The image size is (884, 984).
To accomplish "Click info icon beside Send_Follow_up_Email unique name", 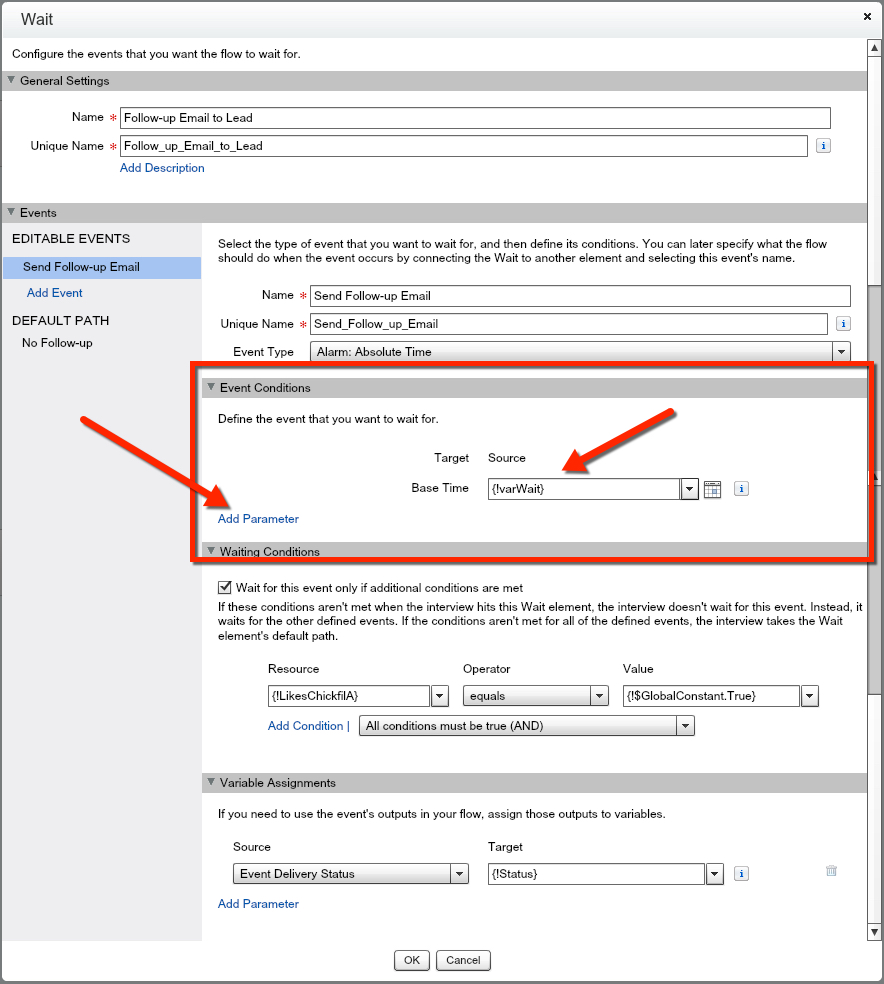I will [x=843, y=324].
